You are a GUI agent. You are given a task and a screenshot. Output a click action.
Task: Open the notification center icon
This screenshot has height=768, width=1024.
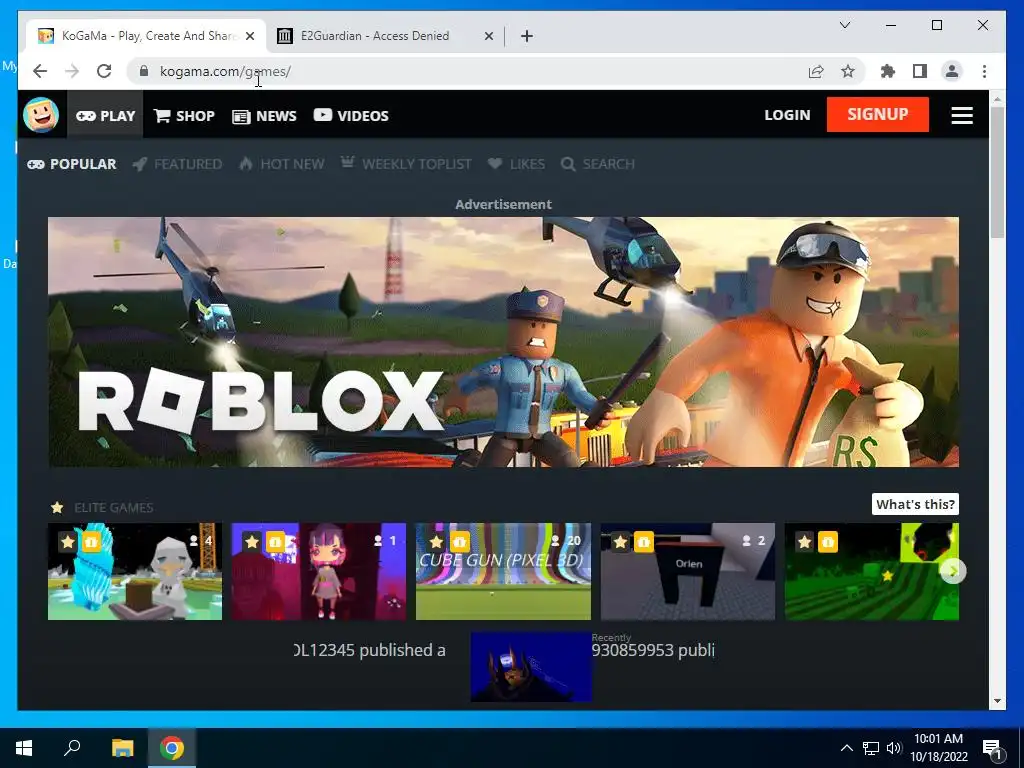(x=992, y=748)
